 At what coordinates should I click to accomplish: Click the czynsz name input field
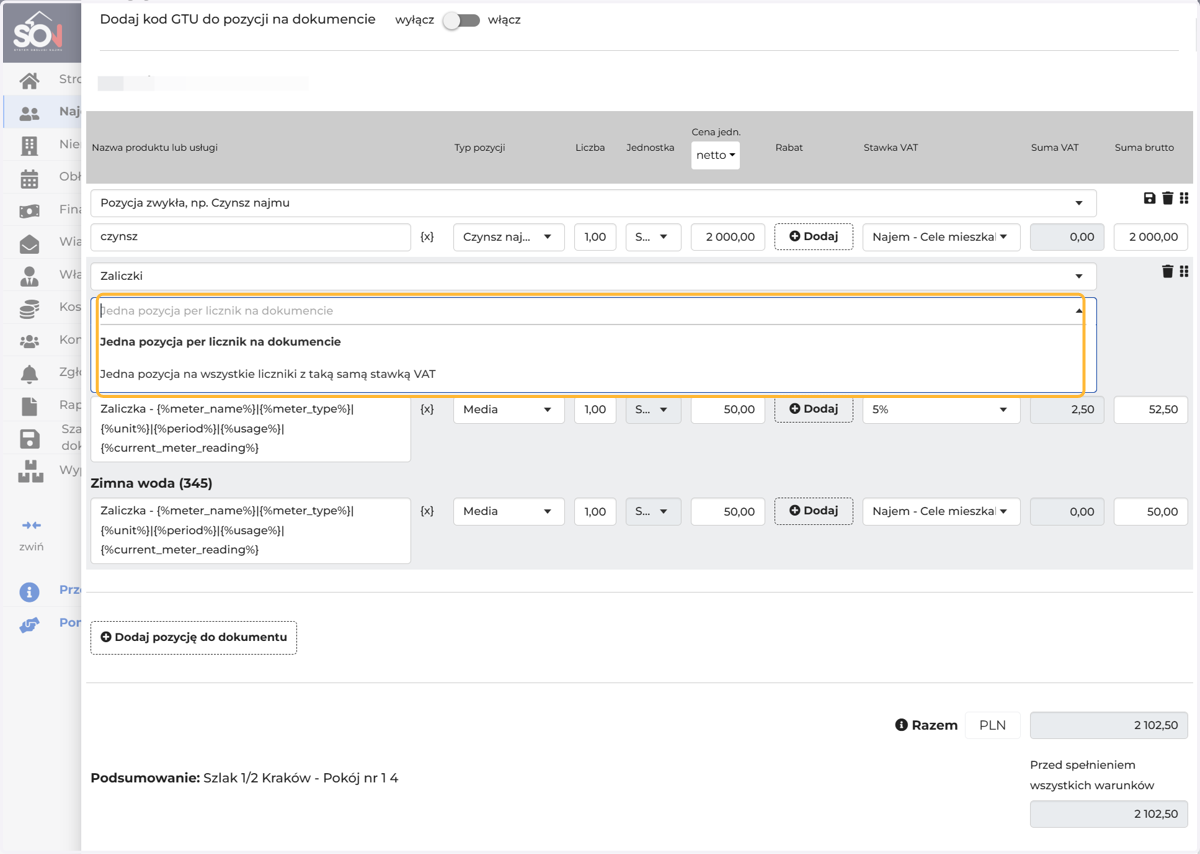click(x=251, y=237)
